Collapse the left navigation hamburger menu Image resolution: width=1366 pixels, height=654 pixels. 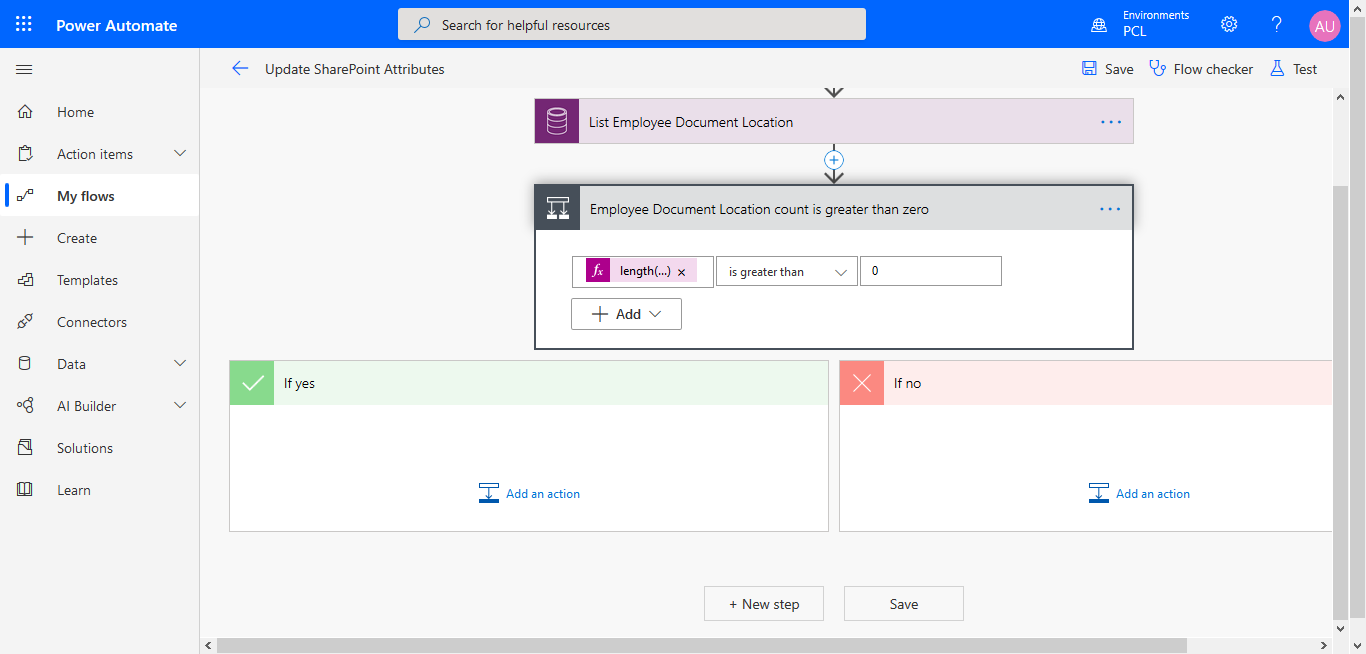(25, 69)
